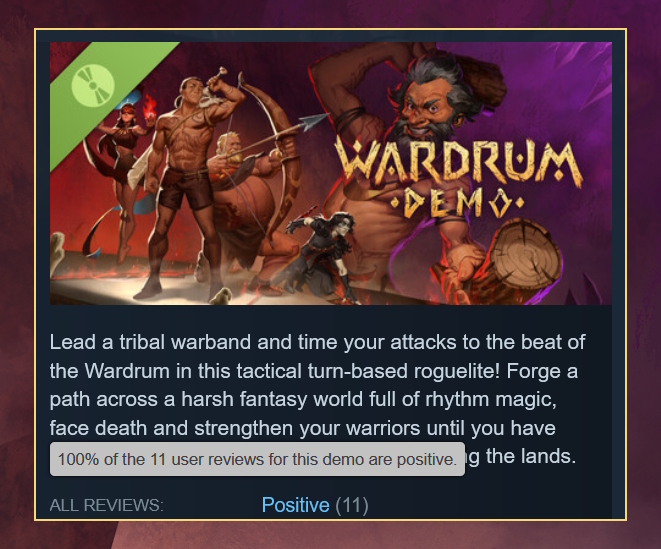Click the ALL REVIEWS label
Image resolution: width=661 pixels, height=549 pixels.
click(106, 505)
